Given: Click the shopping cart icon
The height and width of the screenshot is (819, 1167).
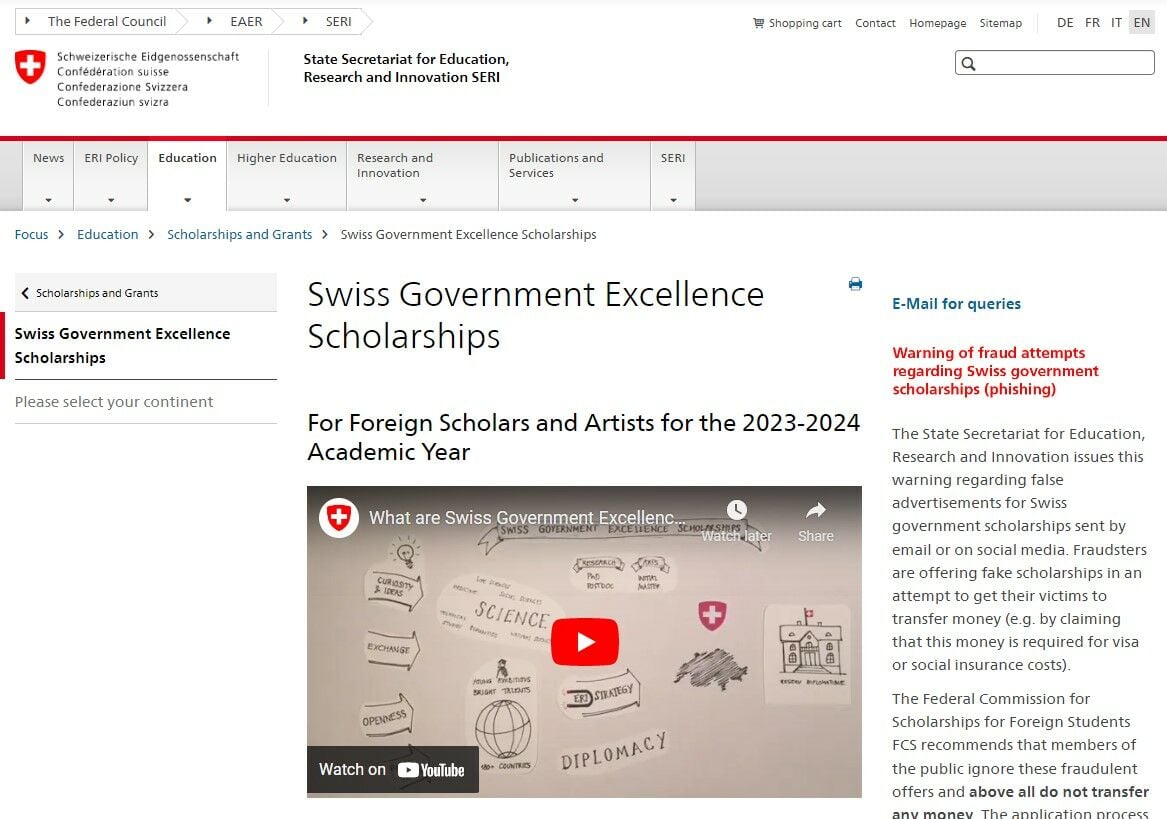Looking at the screenshot, I should pos(758,23).
